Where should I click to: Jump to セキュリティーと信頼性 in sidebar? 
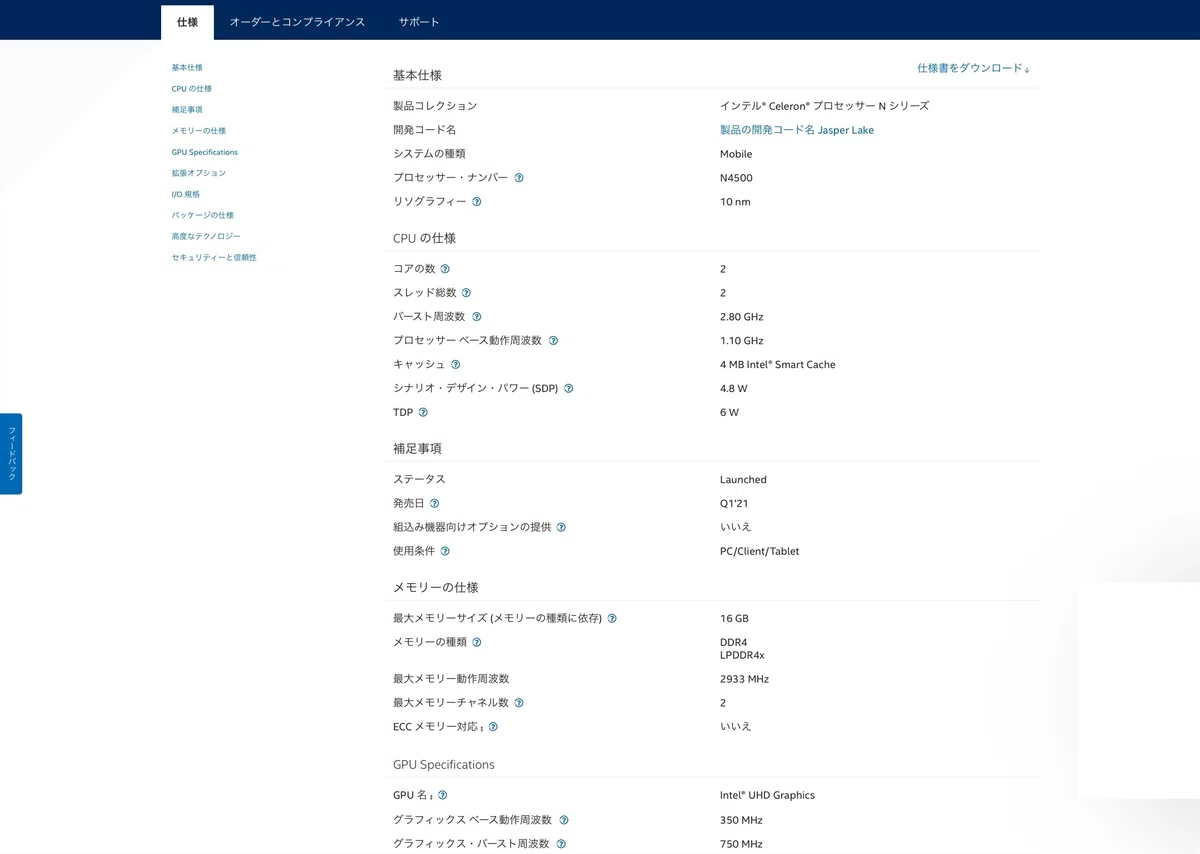click(x=214, y=257)
